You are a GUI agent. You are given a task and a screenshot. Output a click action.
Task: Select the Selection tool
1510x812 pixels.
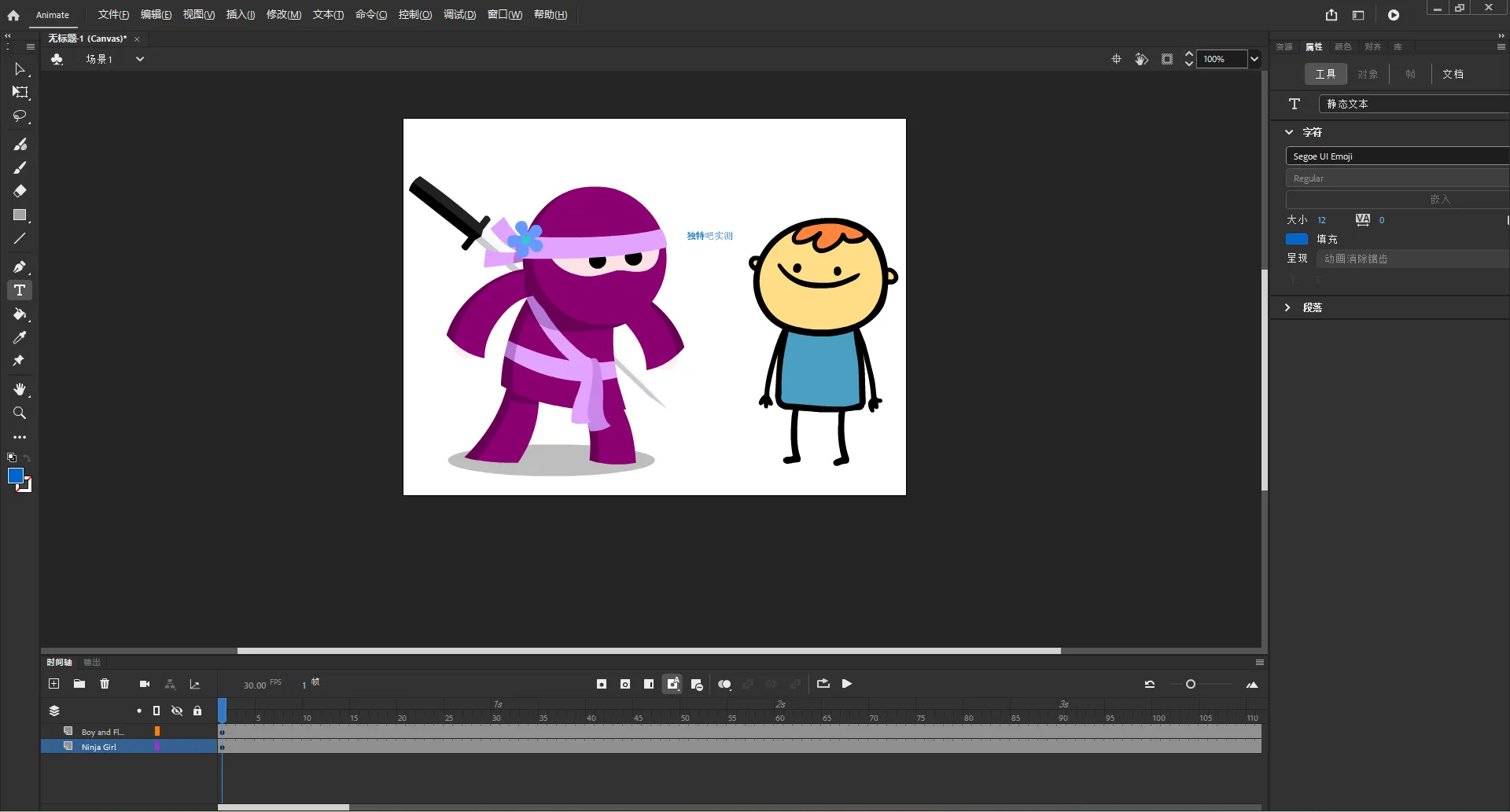coord(20,70)
